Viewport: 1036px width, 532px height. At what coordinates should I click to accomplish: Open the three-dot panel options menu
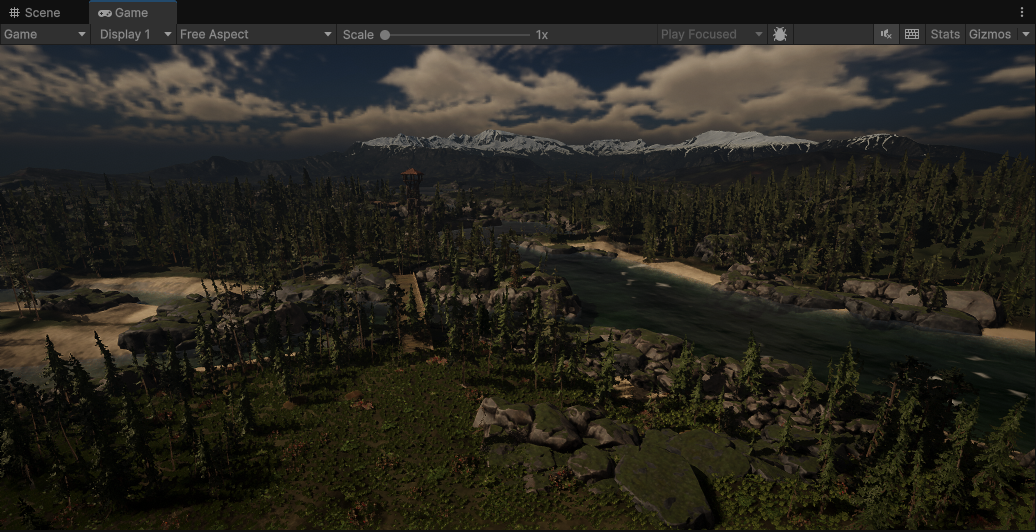[x=1021, y=13]
